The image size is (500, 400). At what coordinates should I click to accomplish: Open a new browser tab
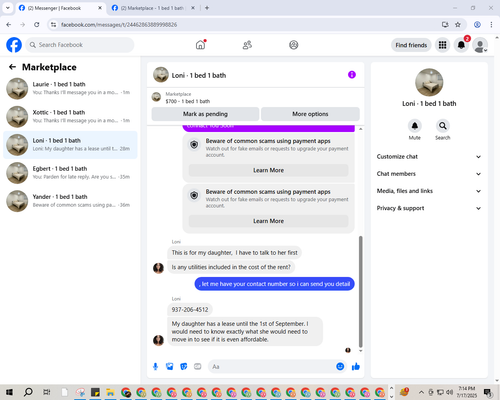click(207, 8)
